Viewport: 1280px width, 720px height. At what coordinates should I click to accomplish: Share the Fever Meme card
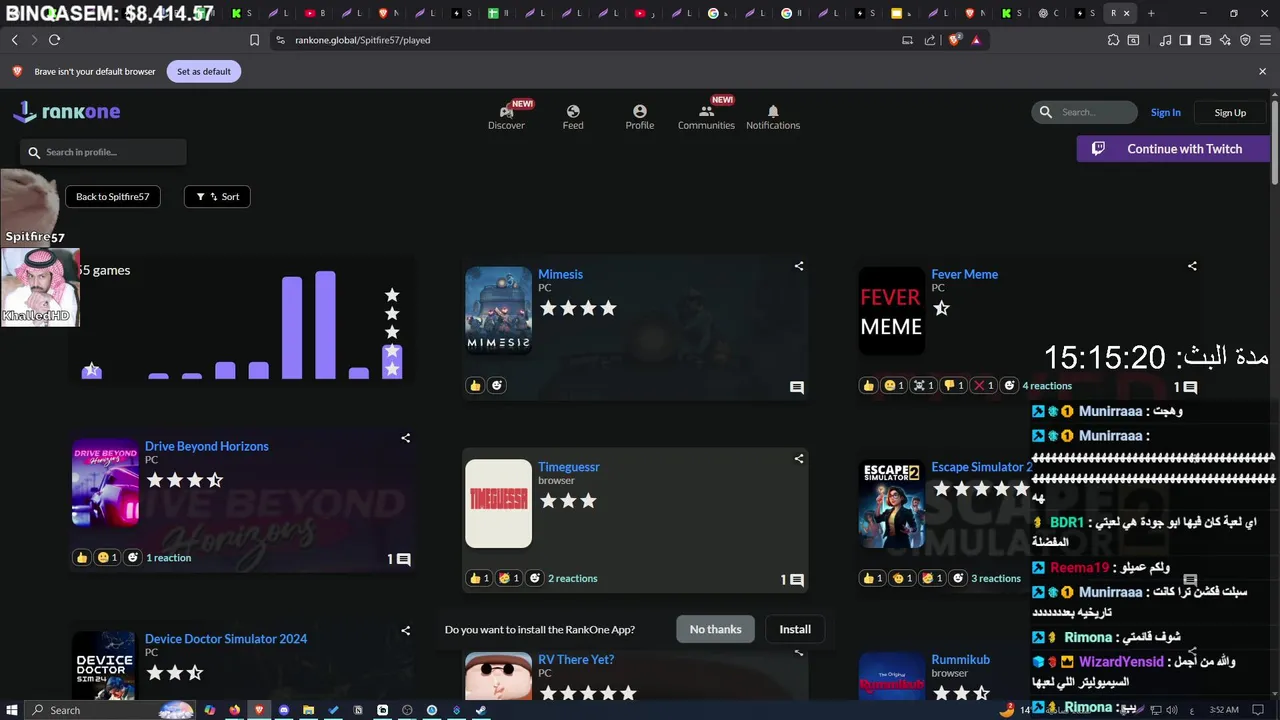coord(1191,266)
